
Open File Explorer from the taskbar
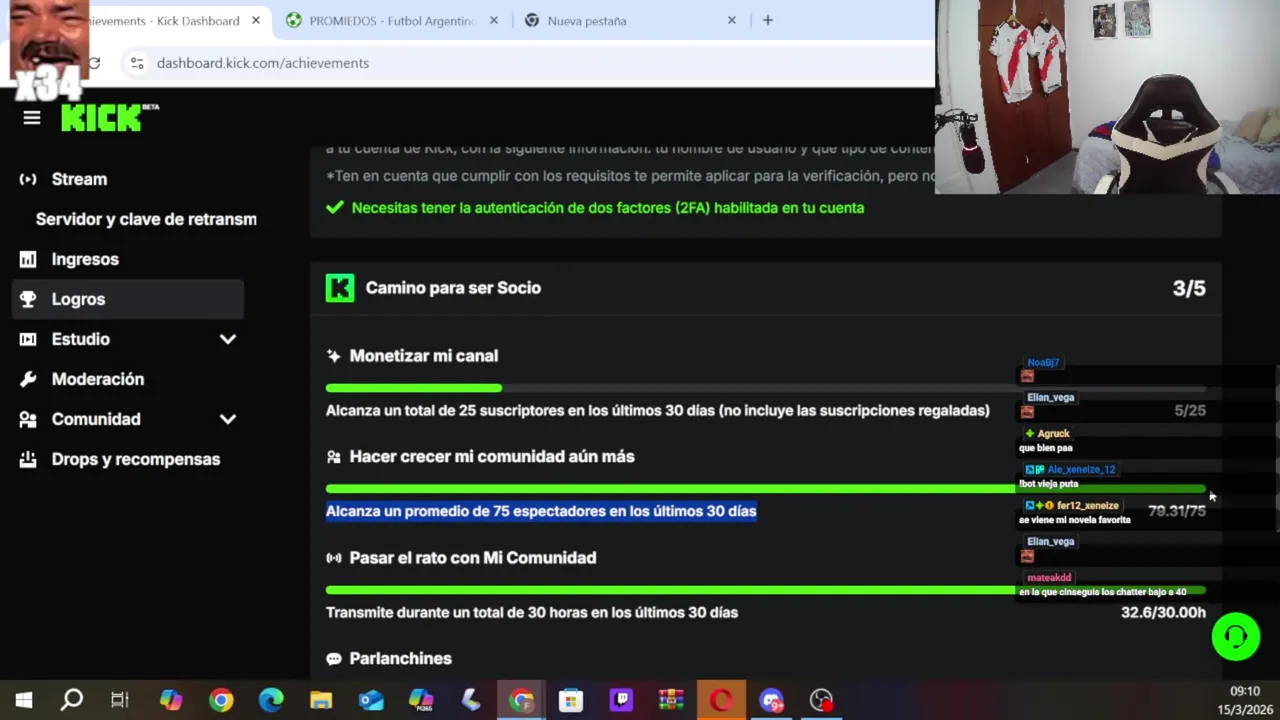[321, 700]
